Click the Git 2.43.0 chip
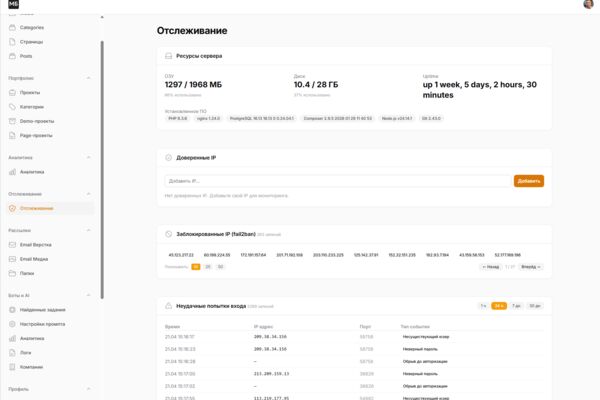The height and width of the screenshot is (400, 600). click(x=431, y=119)
